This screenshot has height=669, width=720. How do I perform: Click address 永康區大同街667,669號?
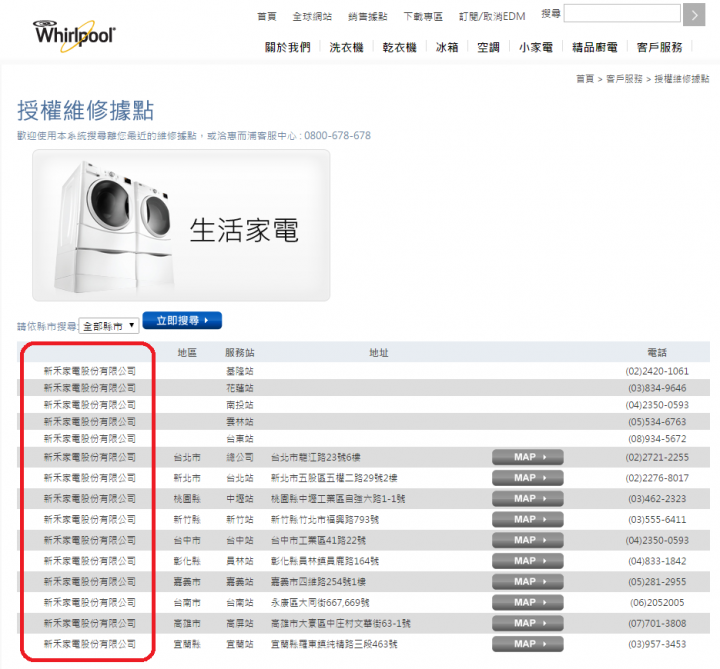click(x=320, y=602)
